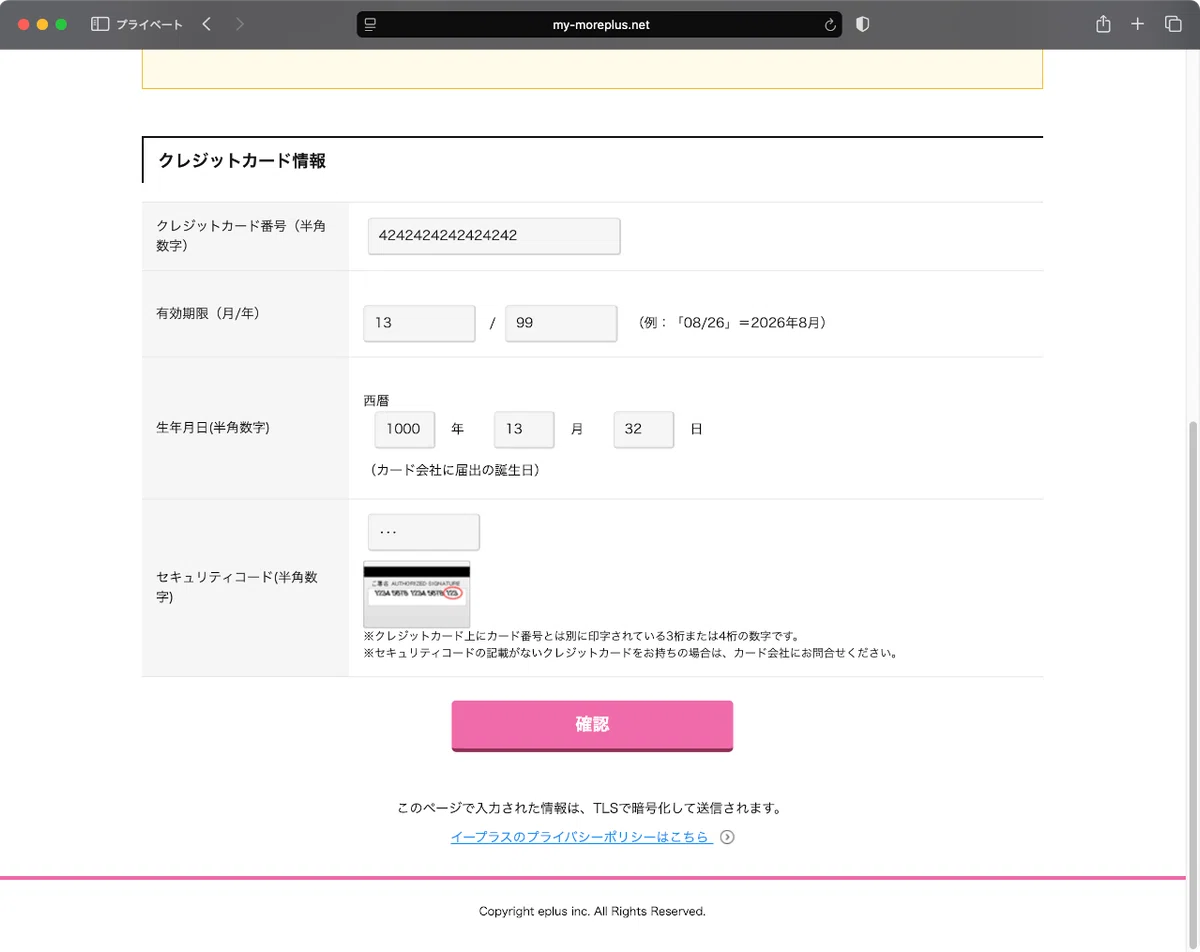
Task: Show the tab overview icon
Action: pyautogui.click(x=1173, y=24)
